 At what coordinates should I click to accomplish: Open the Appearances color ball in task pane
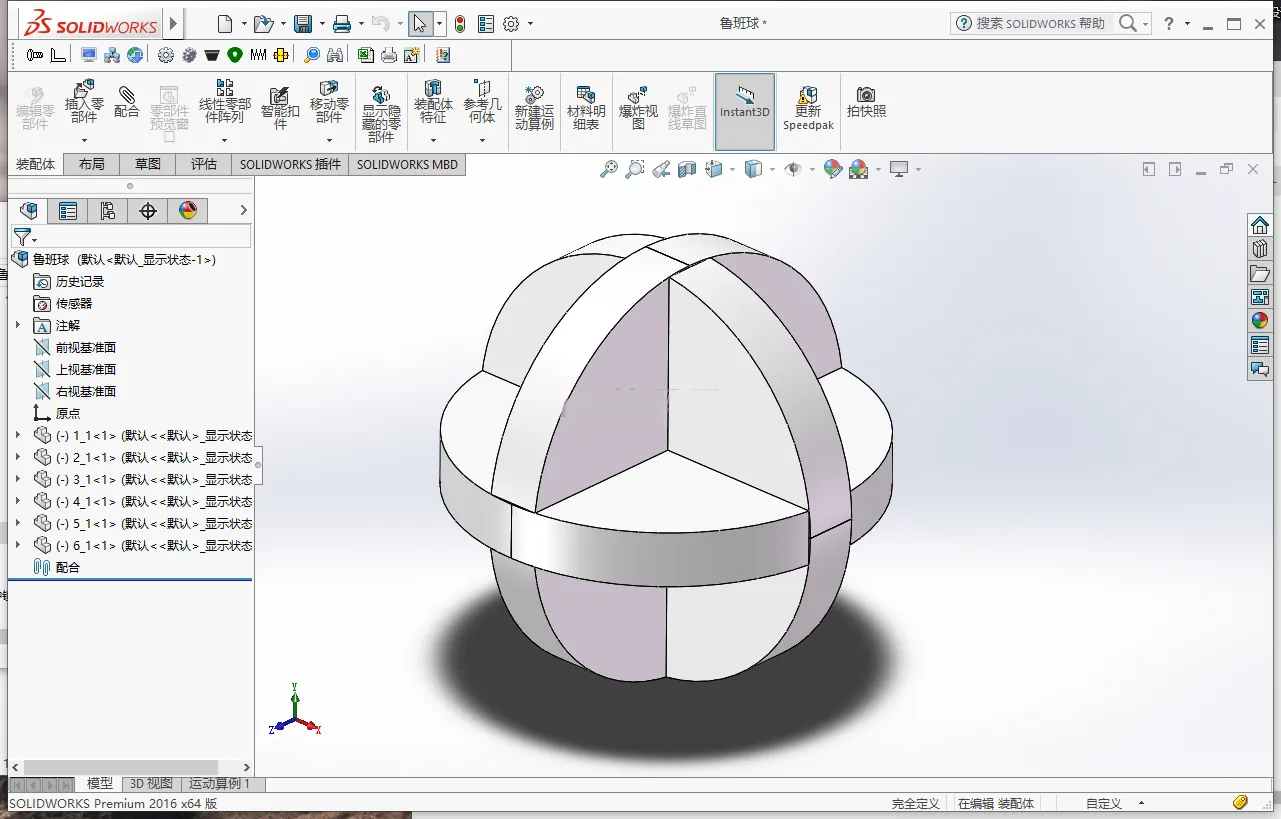pyautogui.click(x=1260, y=321)
